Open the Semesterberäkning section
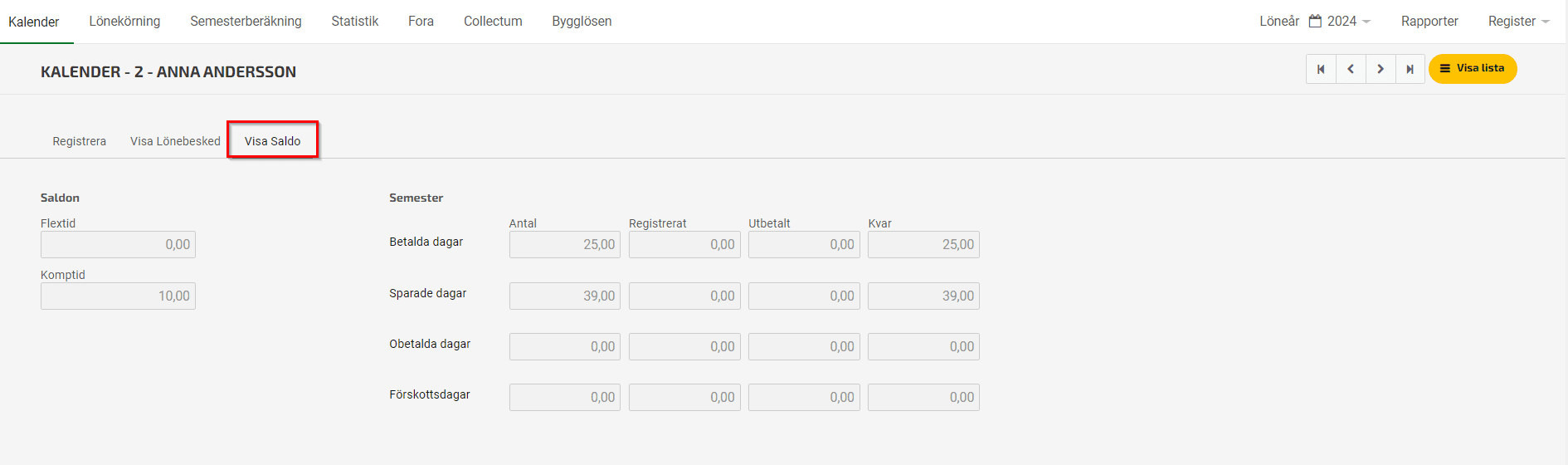Screen dimensions: 1568x465 click(x=246, y=21)
